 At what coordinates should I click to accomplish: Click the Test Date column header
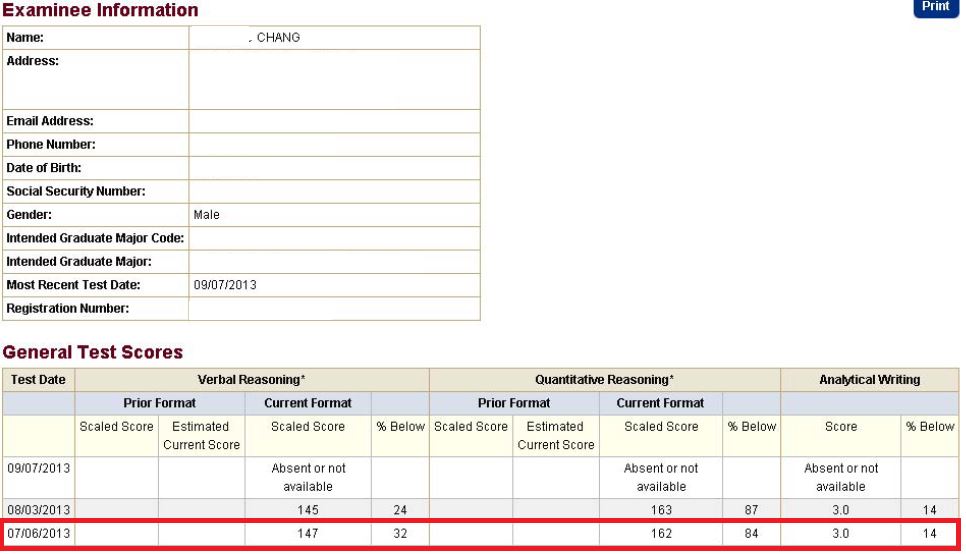38,380
